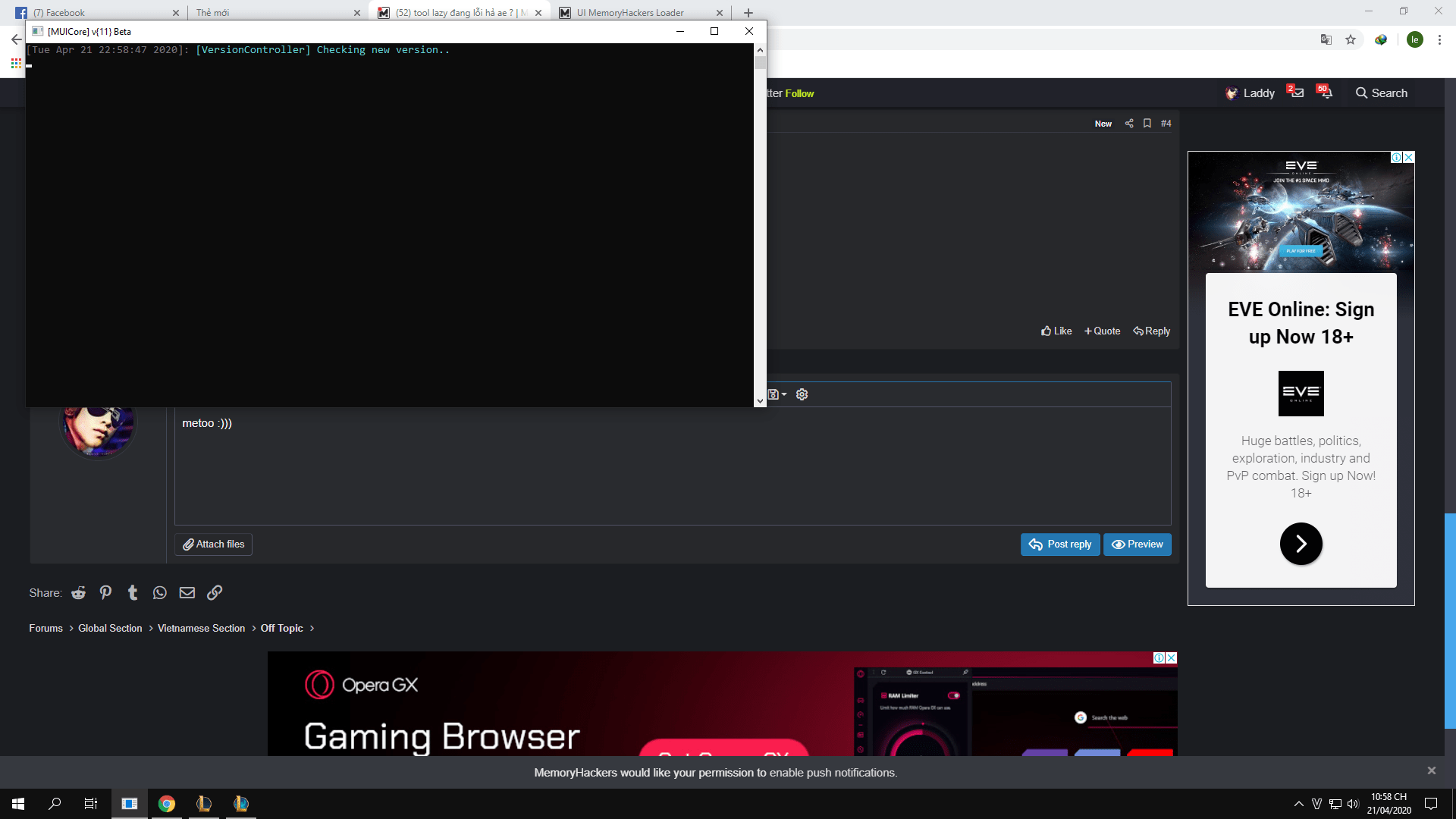Open the alerts bell with 50 badge
The image size is (1456, 819).
(x=1325, y=93)
